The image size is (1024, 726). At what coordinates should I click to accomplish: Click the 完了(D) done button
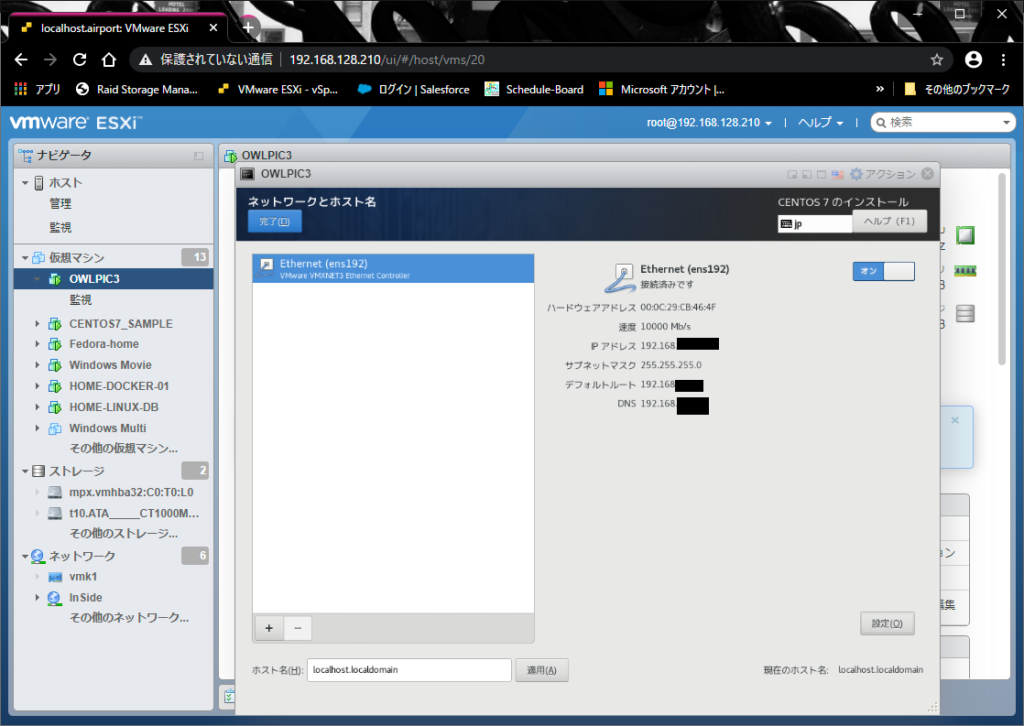pyautogui.click(x=274, y=221)
